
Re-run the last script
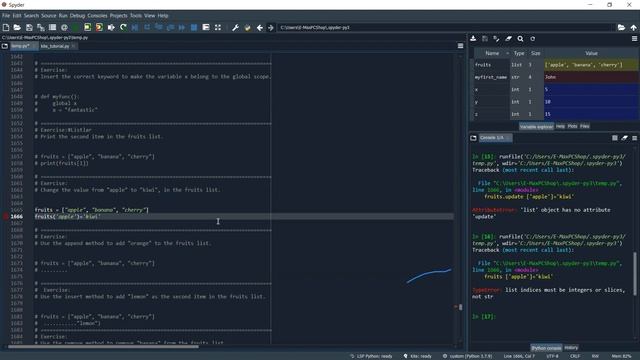tap(123, 27)
